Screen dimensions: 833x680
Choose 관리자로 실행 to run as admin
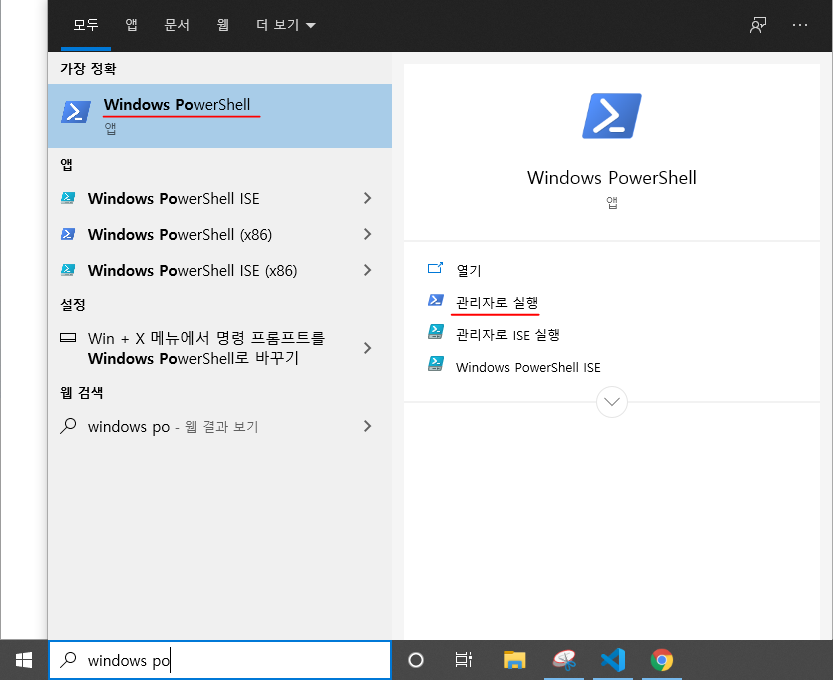pos(497,302)
